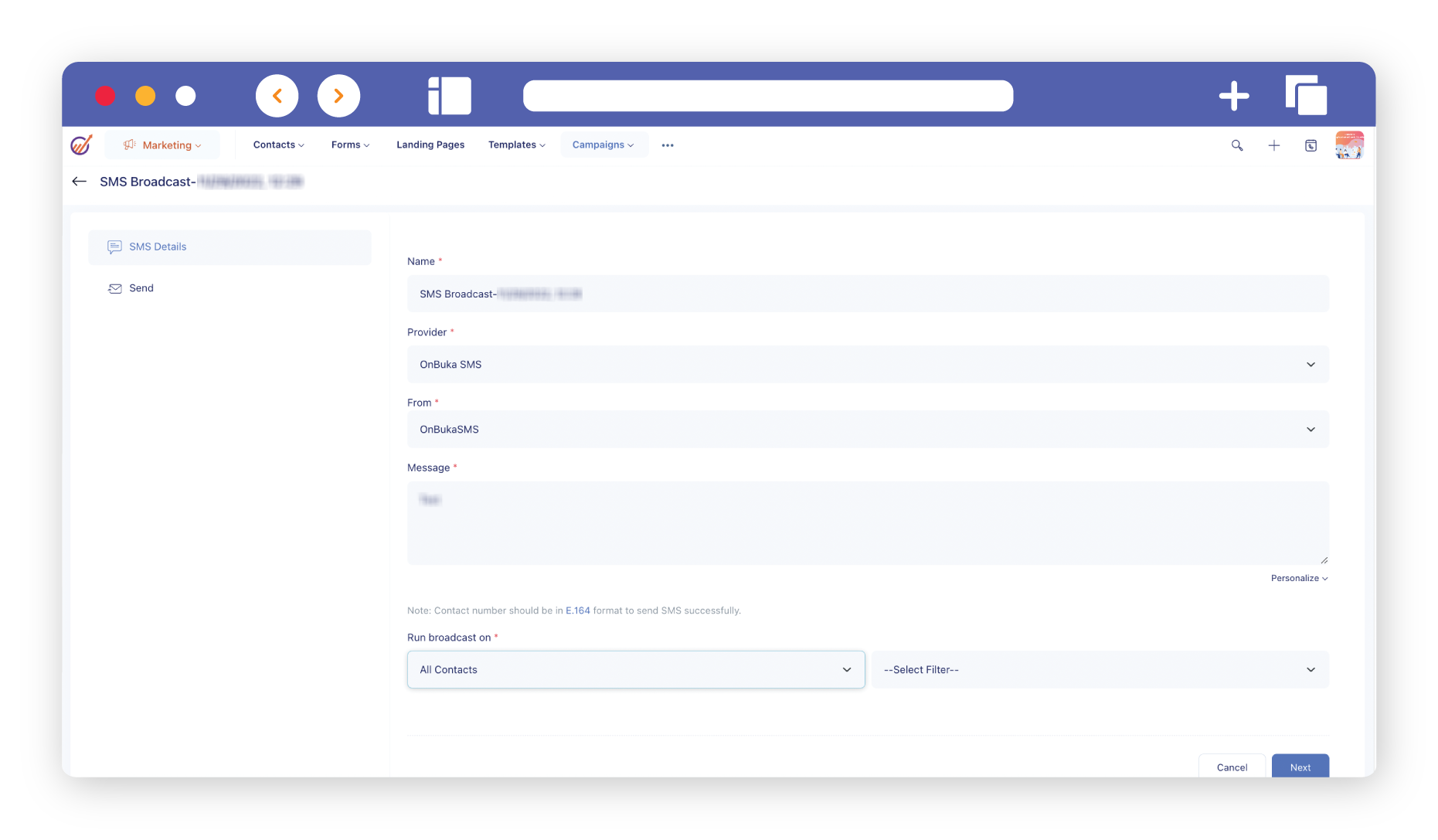Open new tab with browser plus icon

click(x=1233, y=96)
